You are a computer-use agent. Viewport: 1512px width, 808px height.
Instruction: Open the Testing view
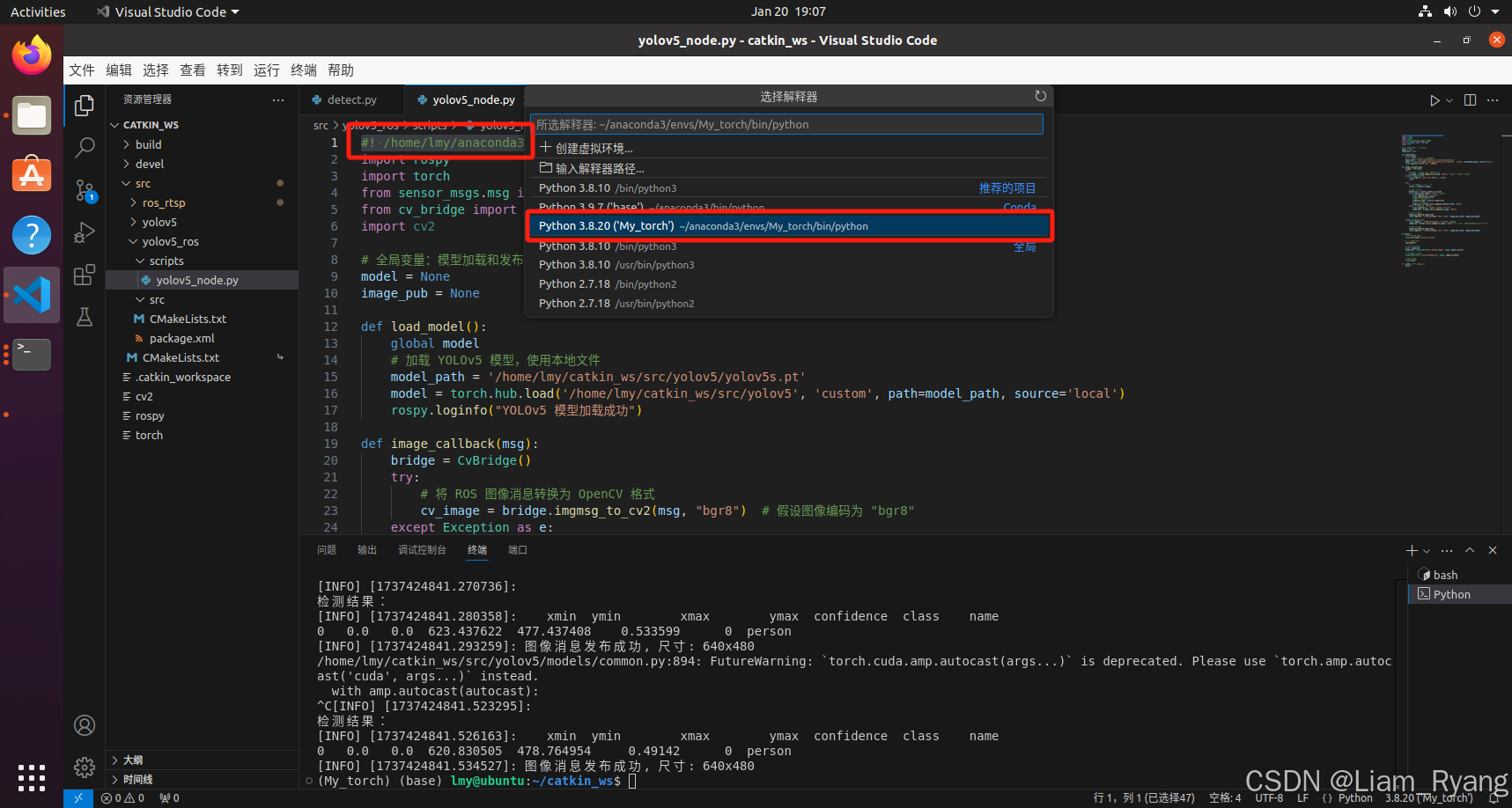pos(84,317)
